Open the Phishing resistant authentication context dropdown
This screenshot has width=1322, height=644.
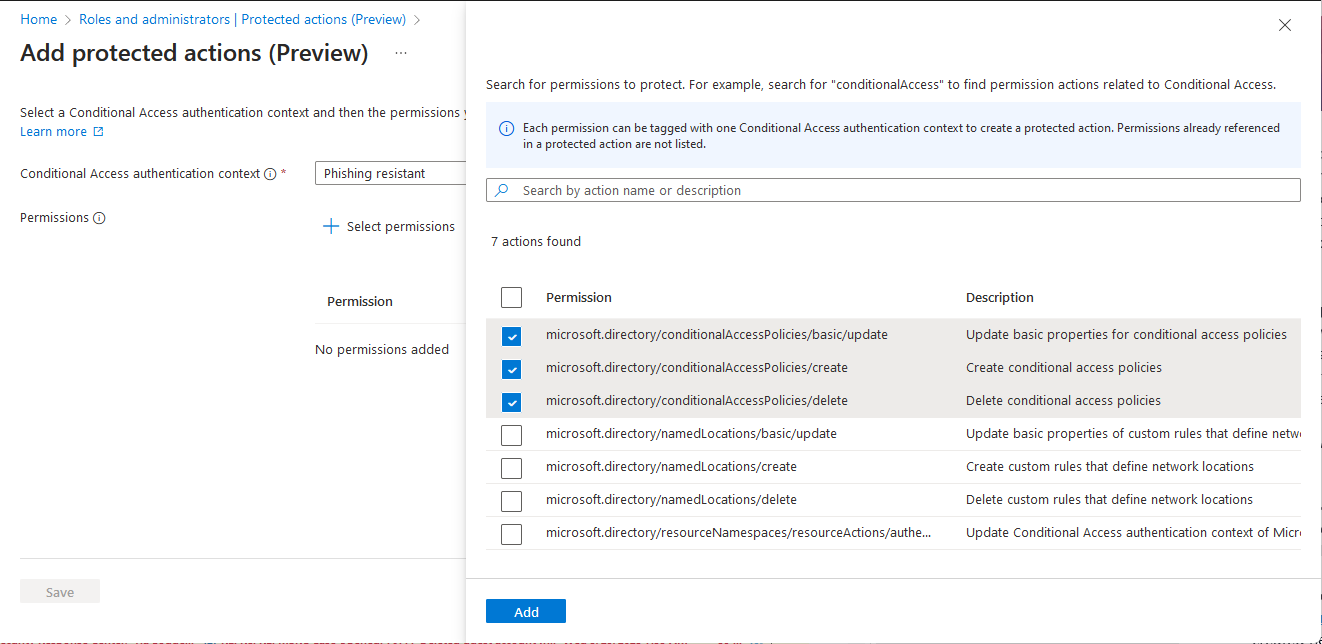point(390,173)
